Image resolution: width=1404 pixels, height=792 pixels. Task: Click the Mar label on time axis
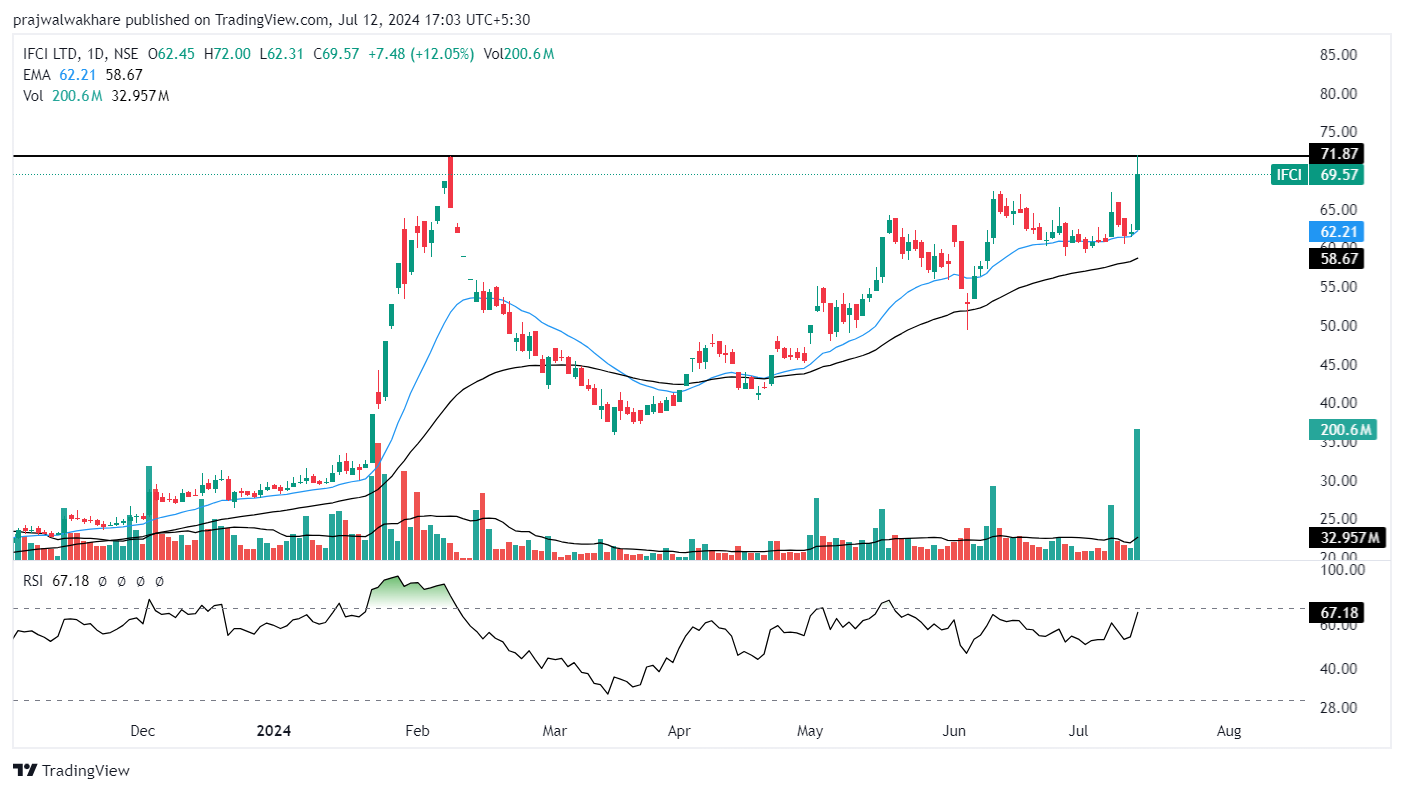[554, 731]
